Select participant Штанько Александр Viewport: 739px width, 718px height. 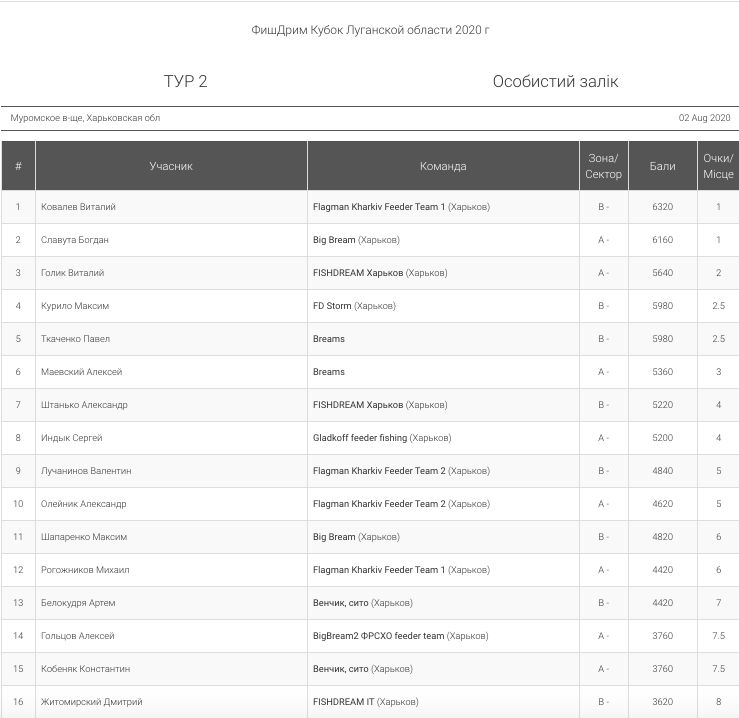coord(84,405)
